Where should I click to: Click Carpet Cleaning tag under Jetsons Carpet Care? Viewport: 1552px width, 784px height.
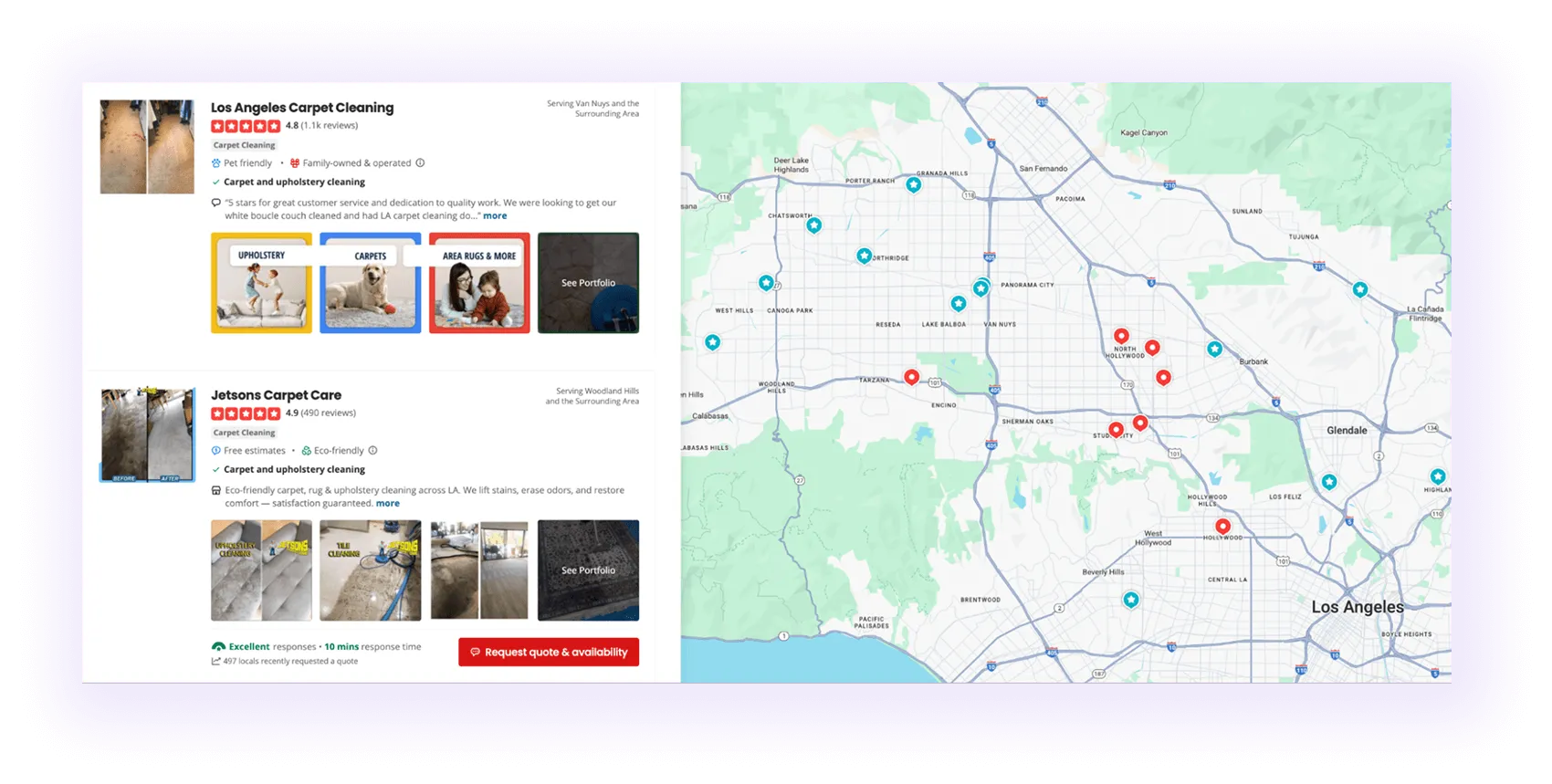(244, 433)
